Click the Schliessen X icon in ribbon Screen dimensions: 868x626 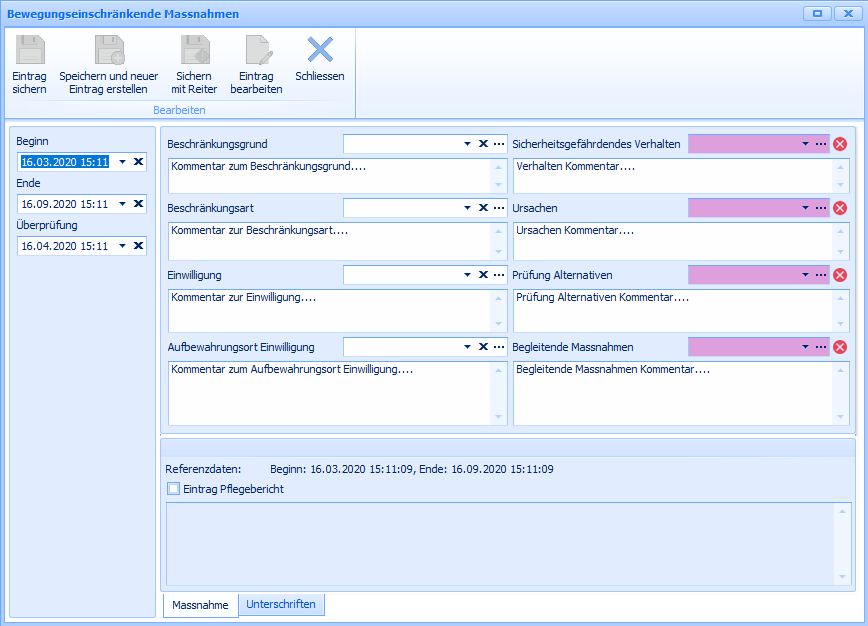click(x=320, y=50)
